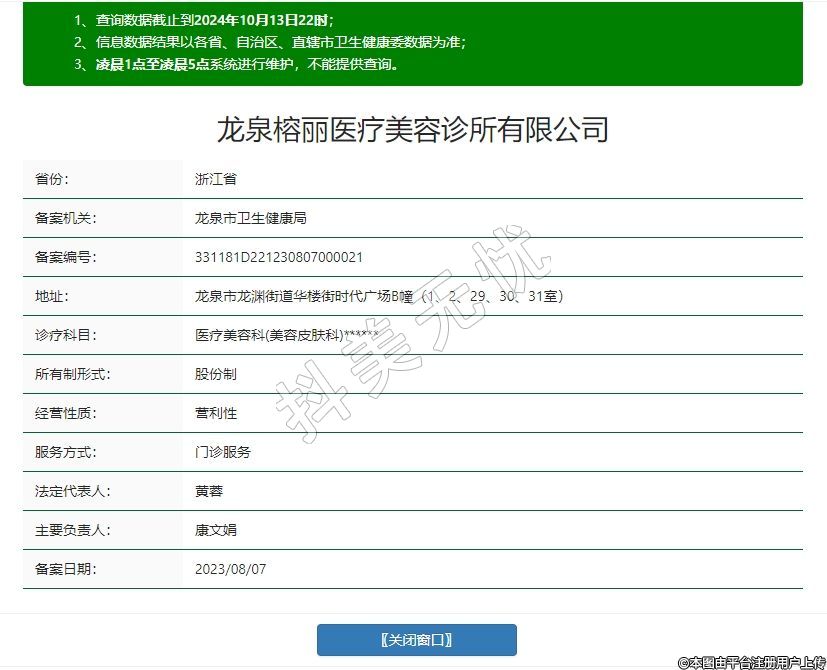Click the main person in charge 康文娟
This screenshot has width=827, height=670.
tap(215, 530)
